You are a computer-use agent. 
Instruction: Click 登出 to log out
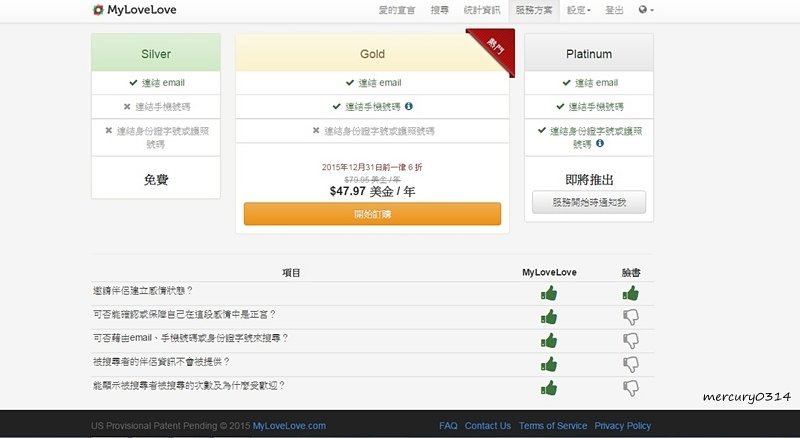614,10
